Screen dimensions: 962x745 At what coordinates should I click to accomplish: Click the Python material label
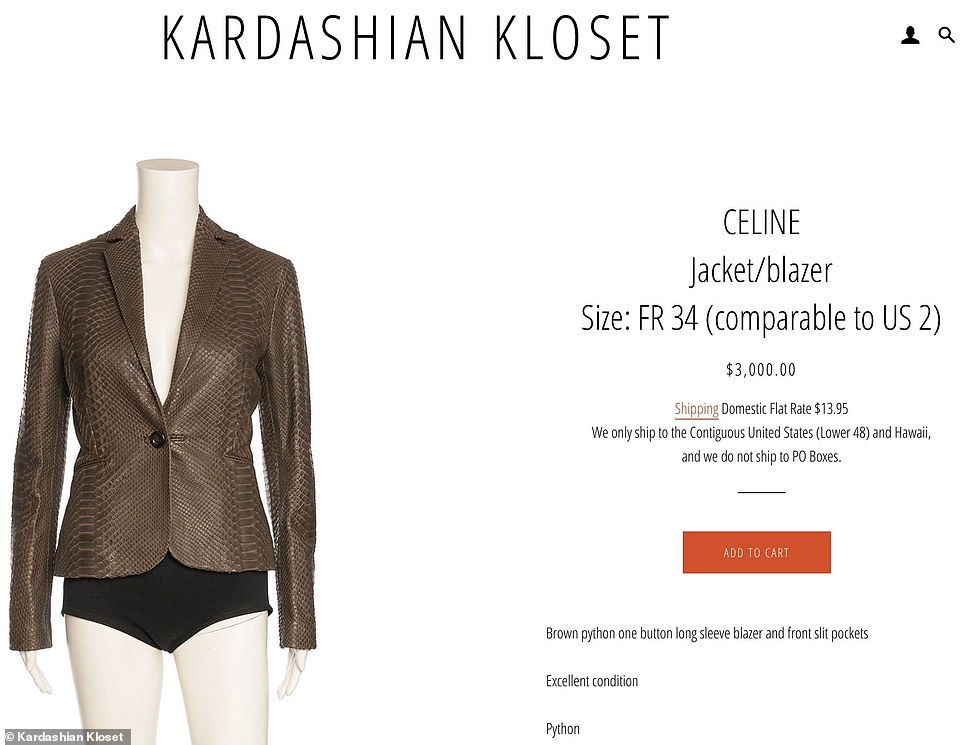click(563, 729)
